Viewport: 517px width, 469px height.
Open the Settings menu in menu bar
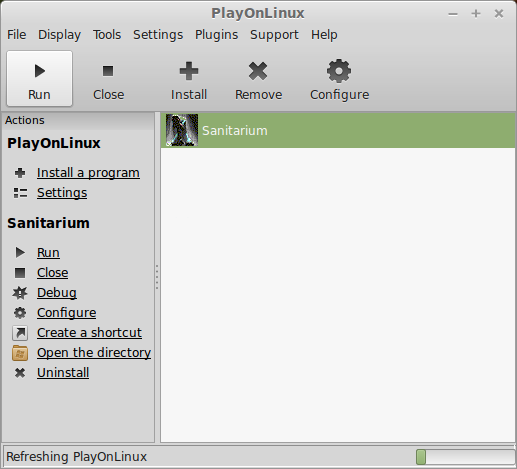(x=158, y=35)
